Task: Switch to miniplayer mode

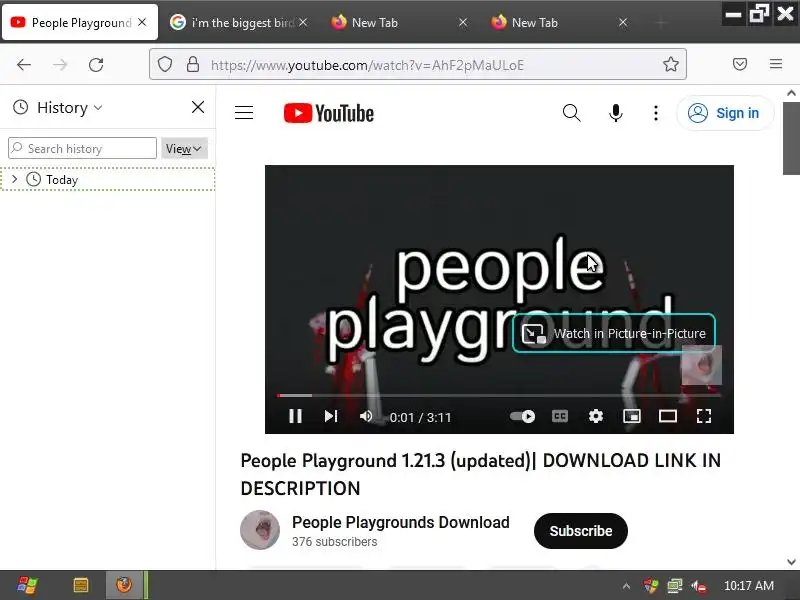Action: click(x=632, y=416)
